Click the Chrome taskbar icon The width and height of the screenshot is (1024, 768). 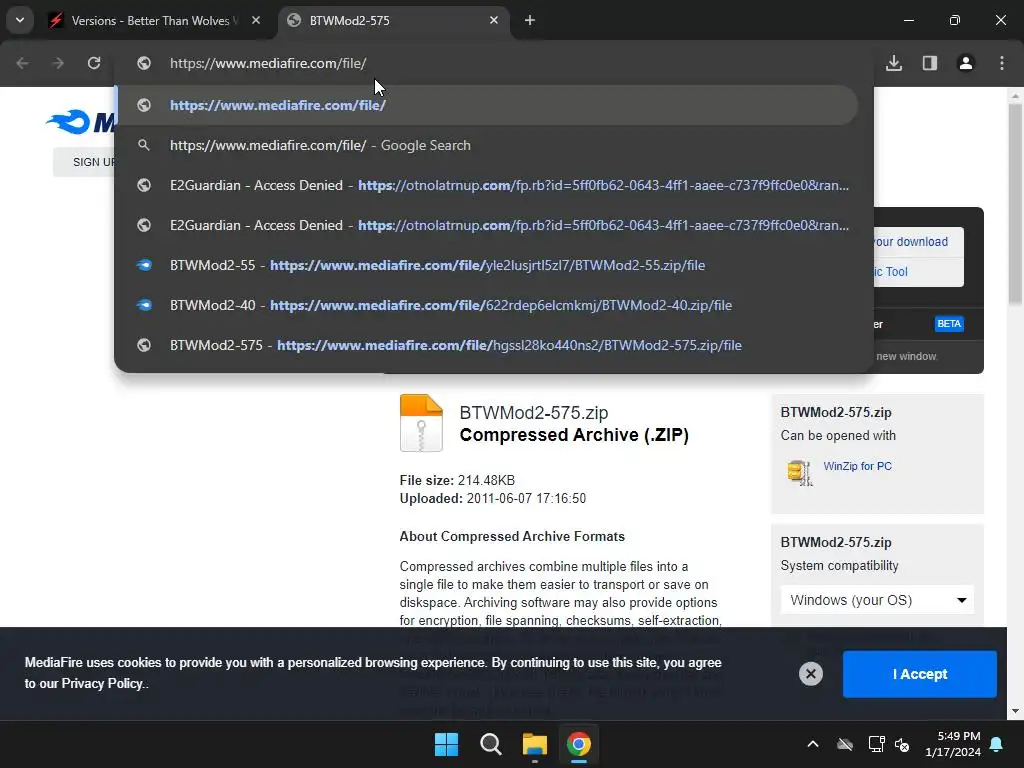tap(579, 744)
